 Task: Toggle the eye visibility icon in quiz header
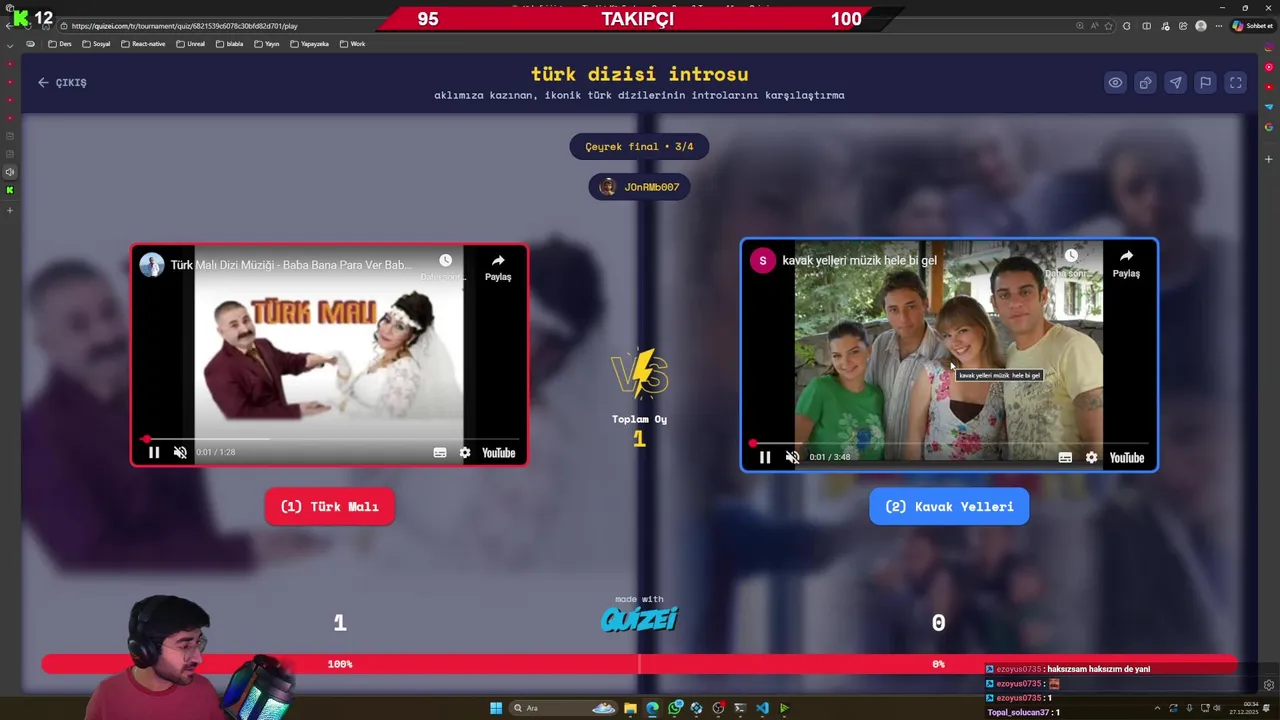(x=1115, y=83)
